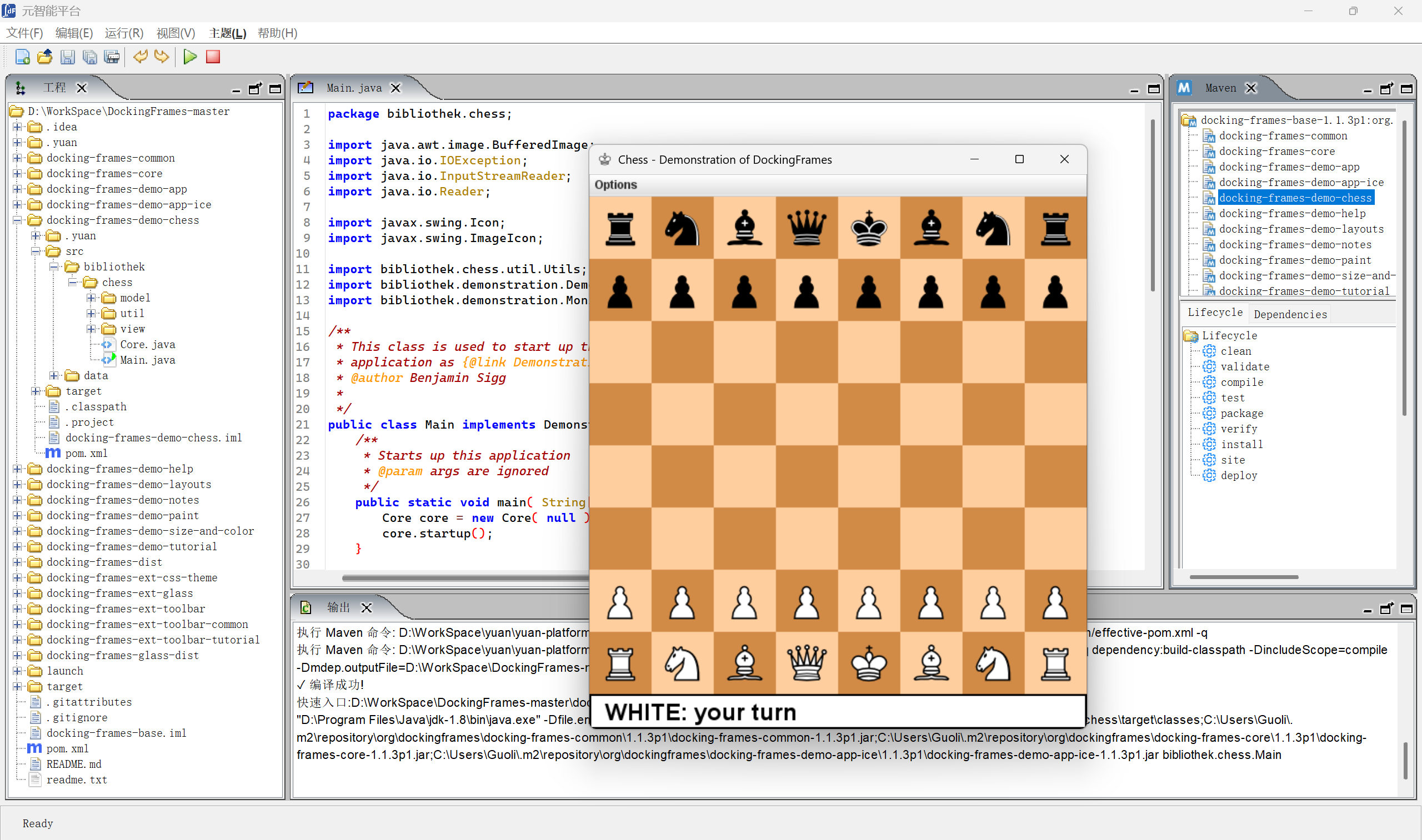Collapse the docking-frames-demo-chess folder
The width and height of the screenshot is (1422, 840).
pyautogui.click(x=17, y=220)
